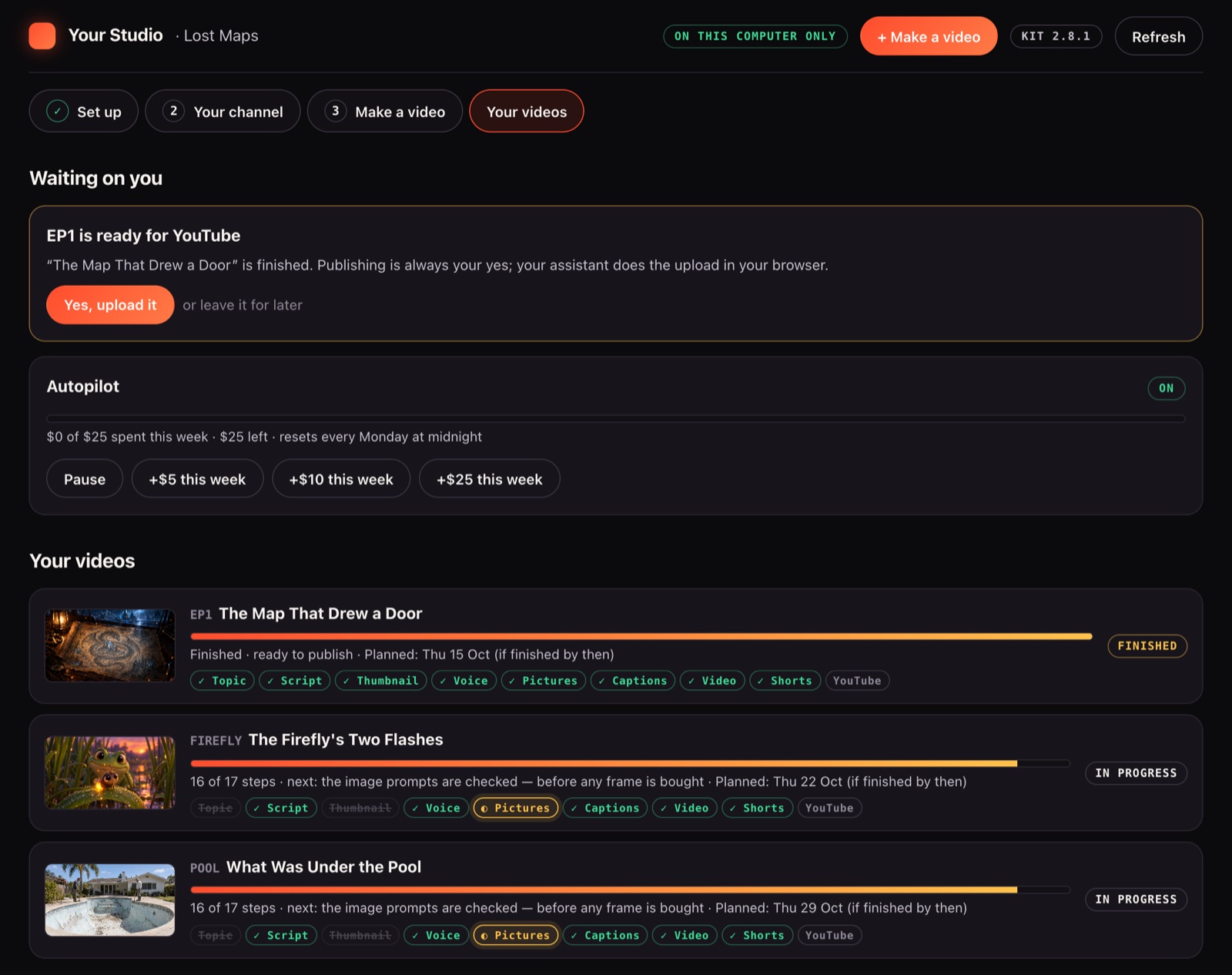Click the YouTube step chip for EP1
This screenshot has height=975, width=1232.
(x=857, y=681)
